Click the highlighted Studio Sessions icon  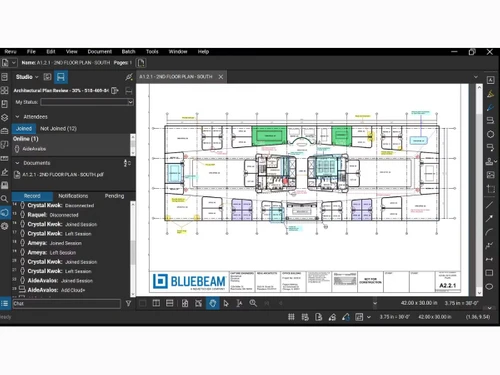click(61, 77)
